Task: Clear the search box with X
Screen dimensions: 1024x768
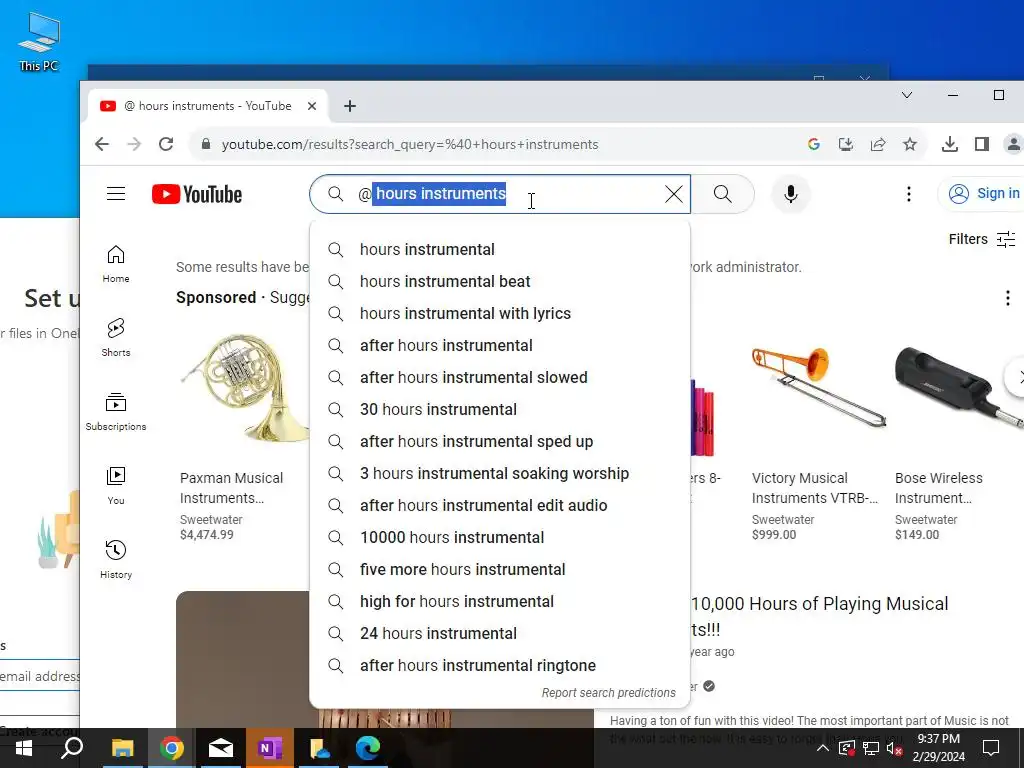Action: click(673, 194)
